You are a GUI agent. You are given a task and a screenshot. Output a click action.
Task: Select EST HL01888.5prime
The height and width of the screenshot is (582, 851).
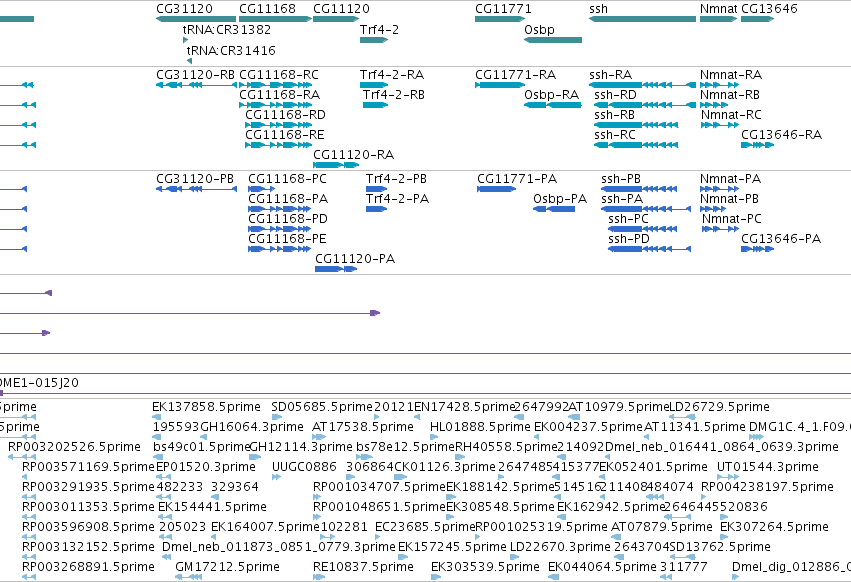click(x=480, y=427)
